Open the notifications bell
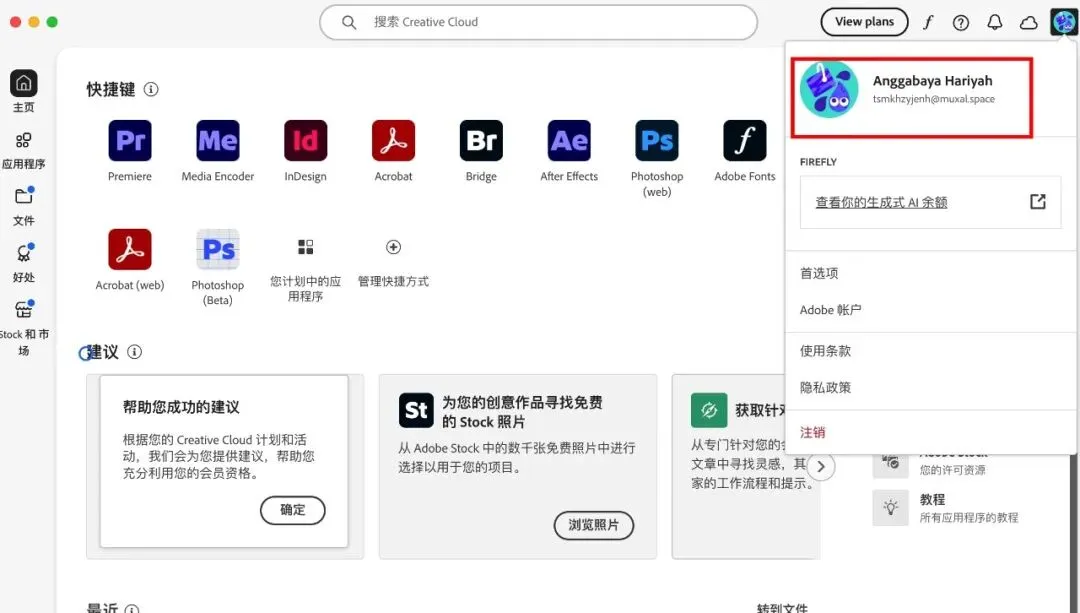This screenshot has width=1080, height=613. 995,22
